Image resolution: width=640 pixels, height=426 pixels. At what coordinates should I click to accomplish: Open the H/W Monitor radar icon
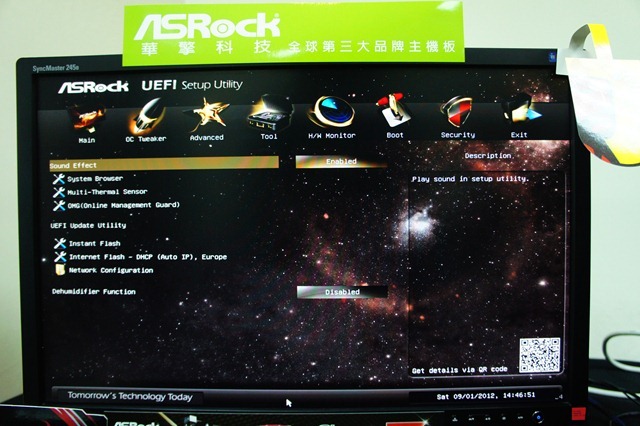[331, 112]
